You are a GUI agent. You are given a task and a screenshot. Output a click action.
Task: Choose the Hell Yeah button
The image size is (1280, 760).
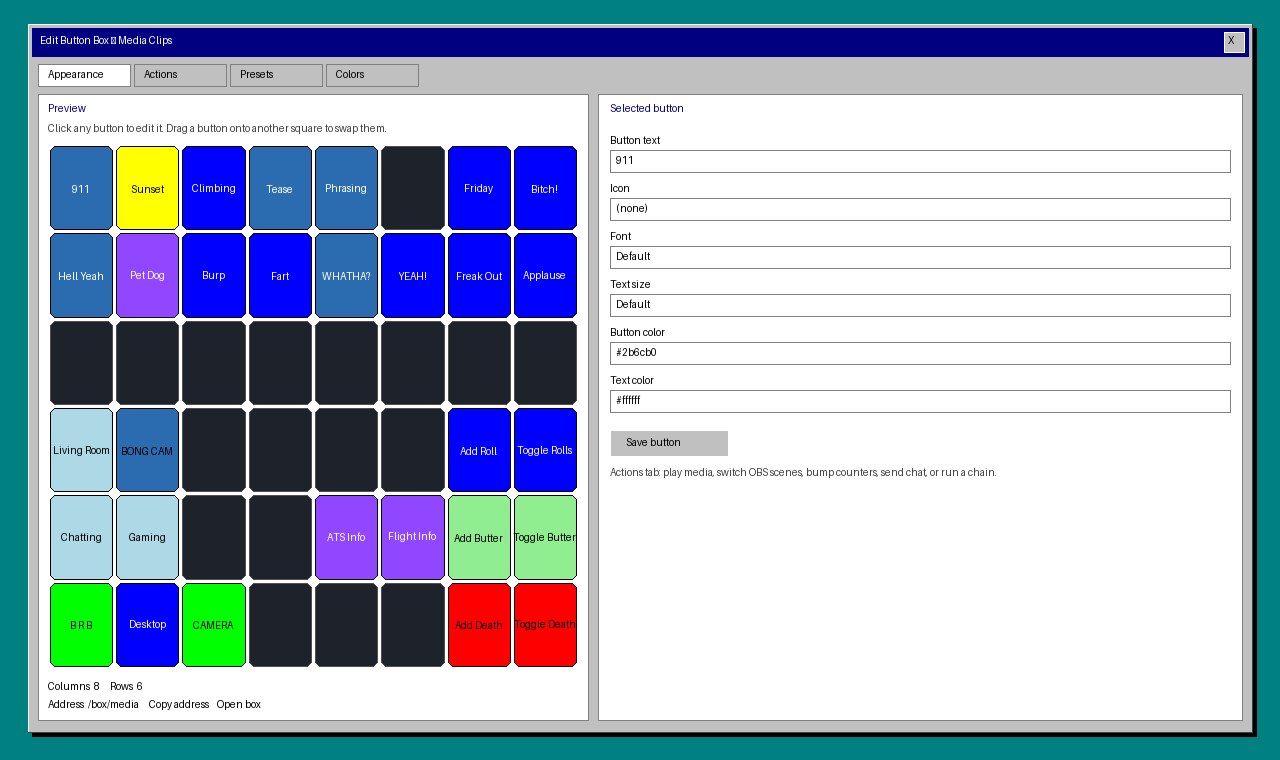[81, 275]
